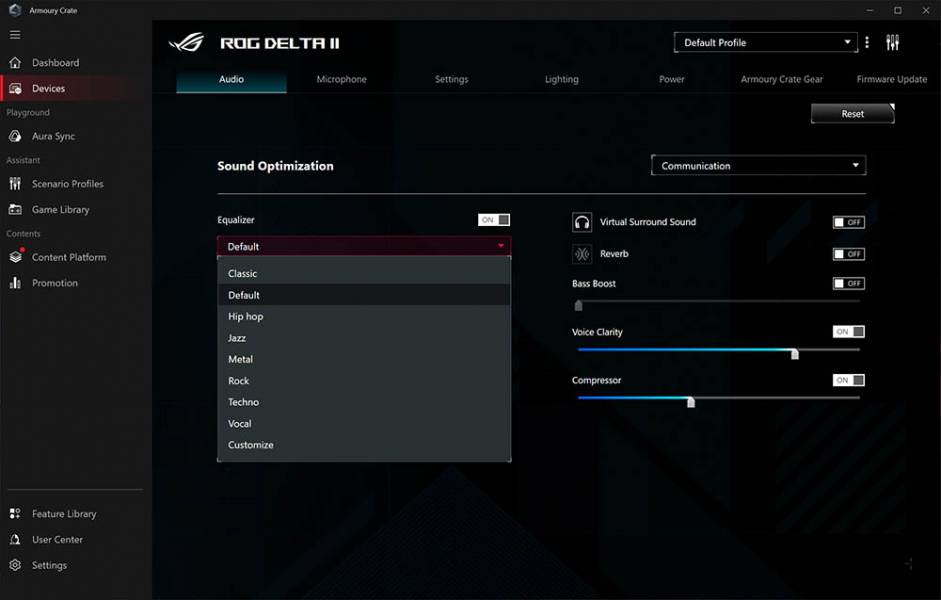Switch to the Lighting tab
Viewport: 941px width, 600px height.
[x=562, y=80]
